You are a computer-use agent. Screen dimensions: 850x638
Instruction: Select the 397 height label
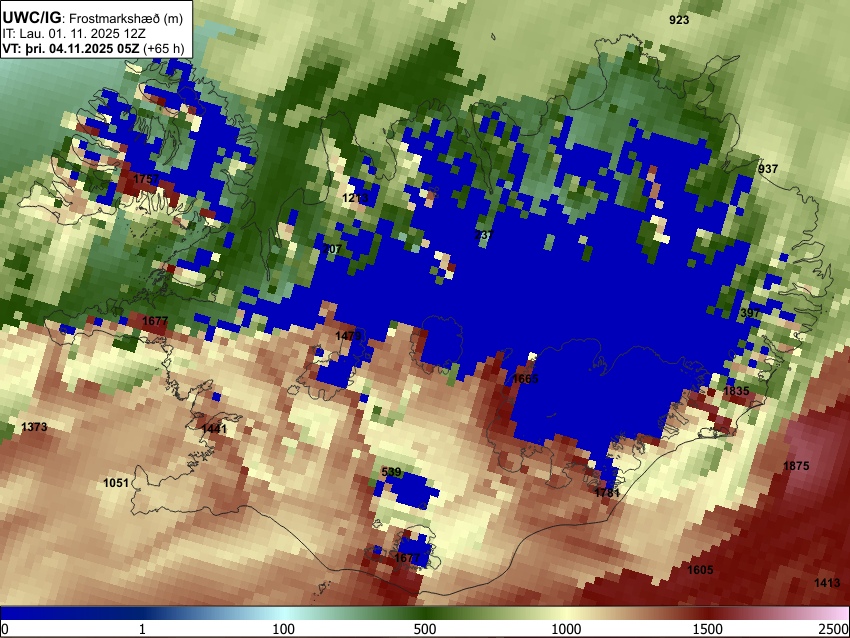tap(750, 313)
